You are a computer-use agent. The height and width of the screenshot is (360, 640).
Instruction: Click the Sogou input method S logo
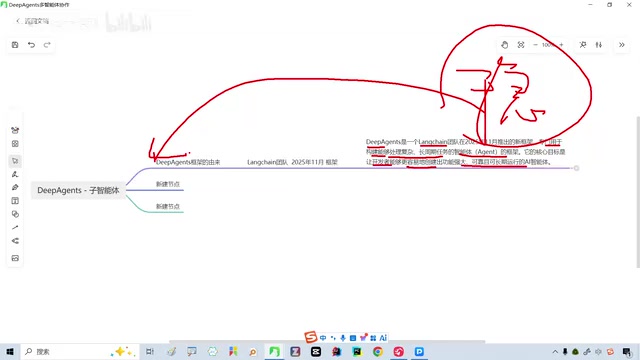pos(311,337)
